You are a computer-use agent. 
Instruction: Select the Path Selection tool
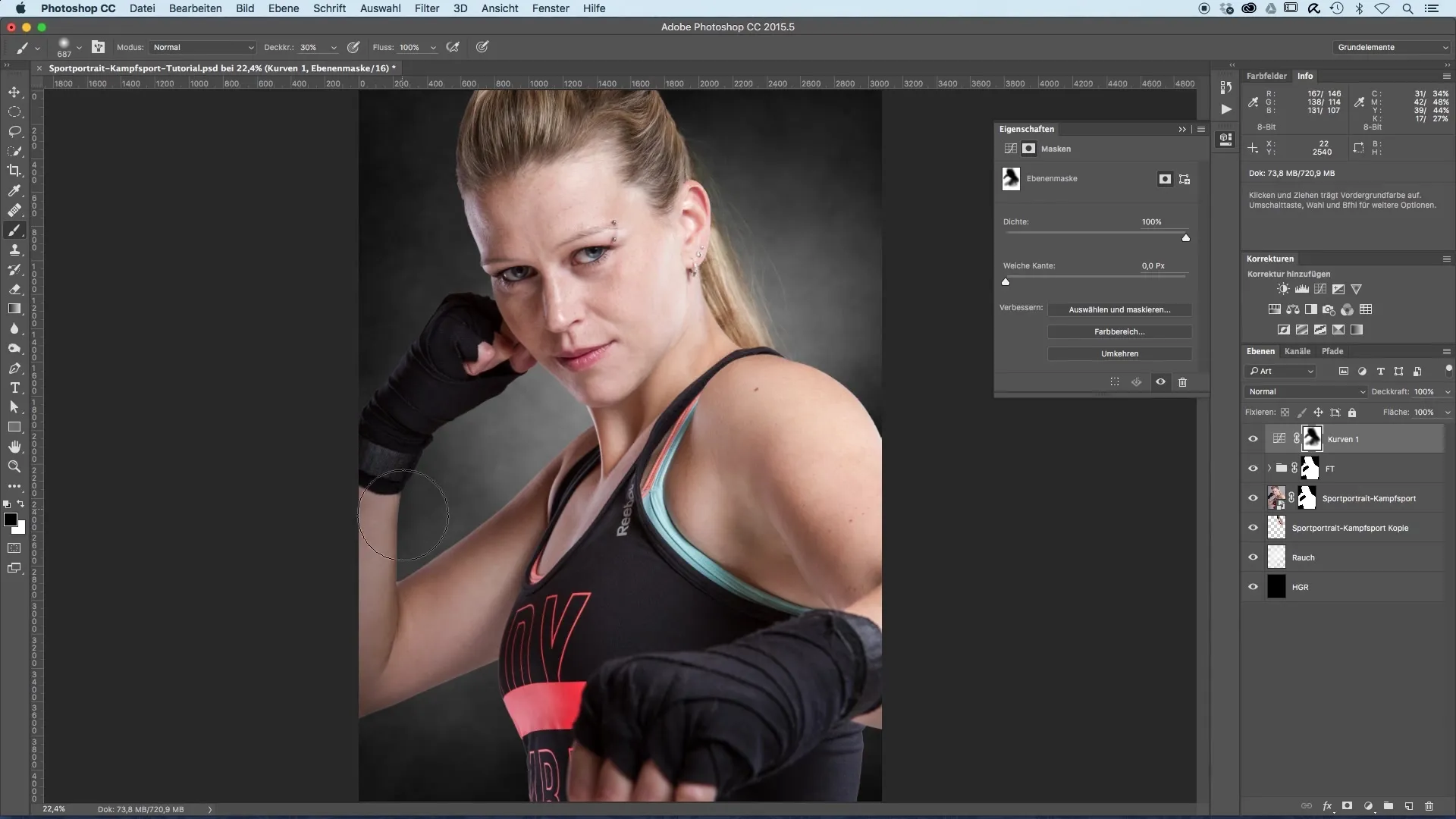click(x=14, y=408)
